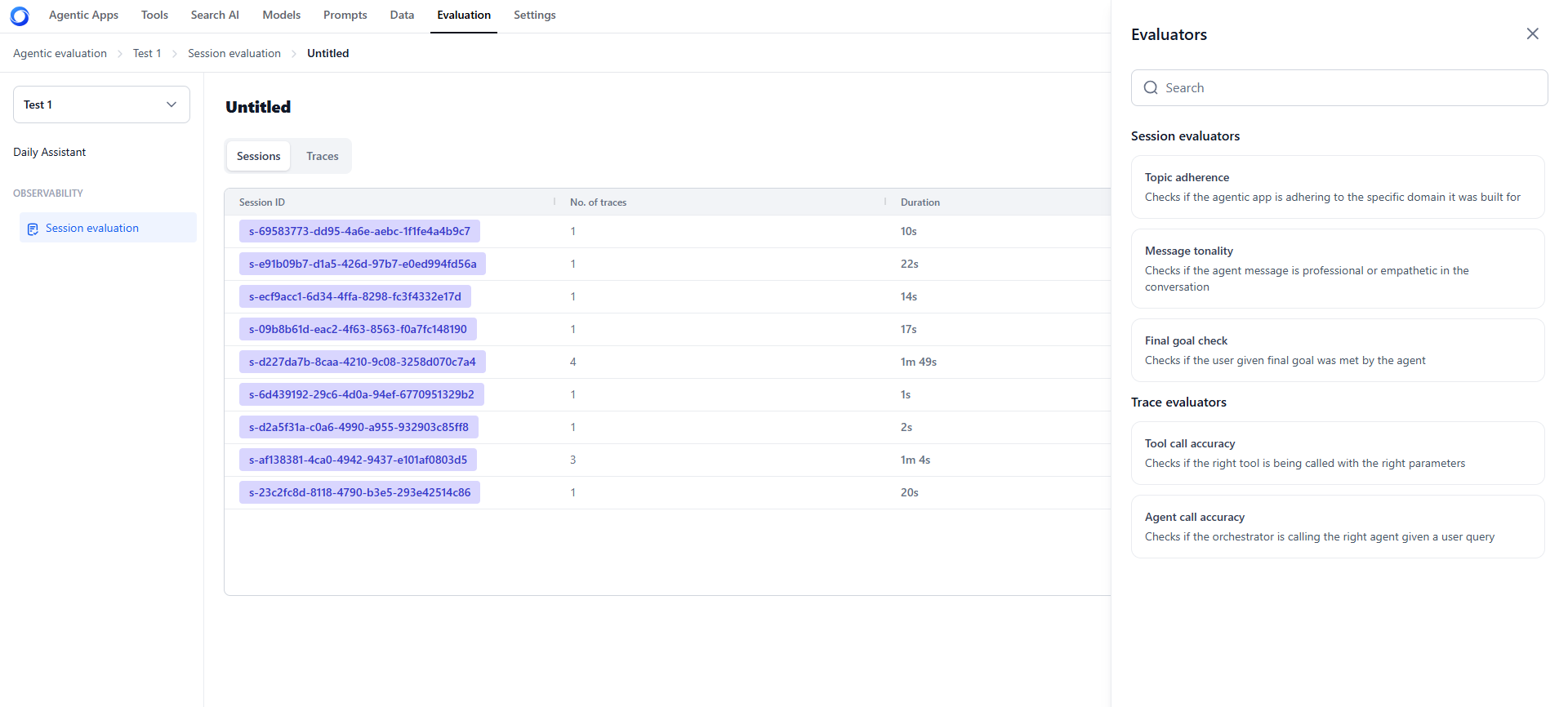Focus the Evaluators search field
The image size is (1568, 707).
point(1339,87)
